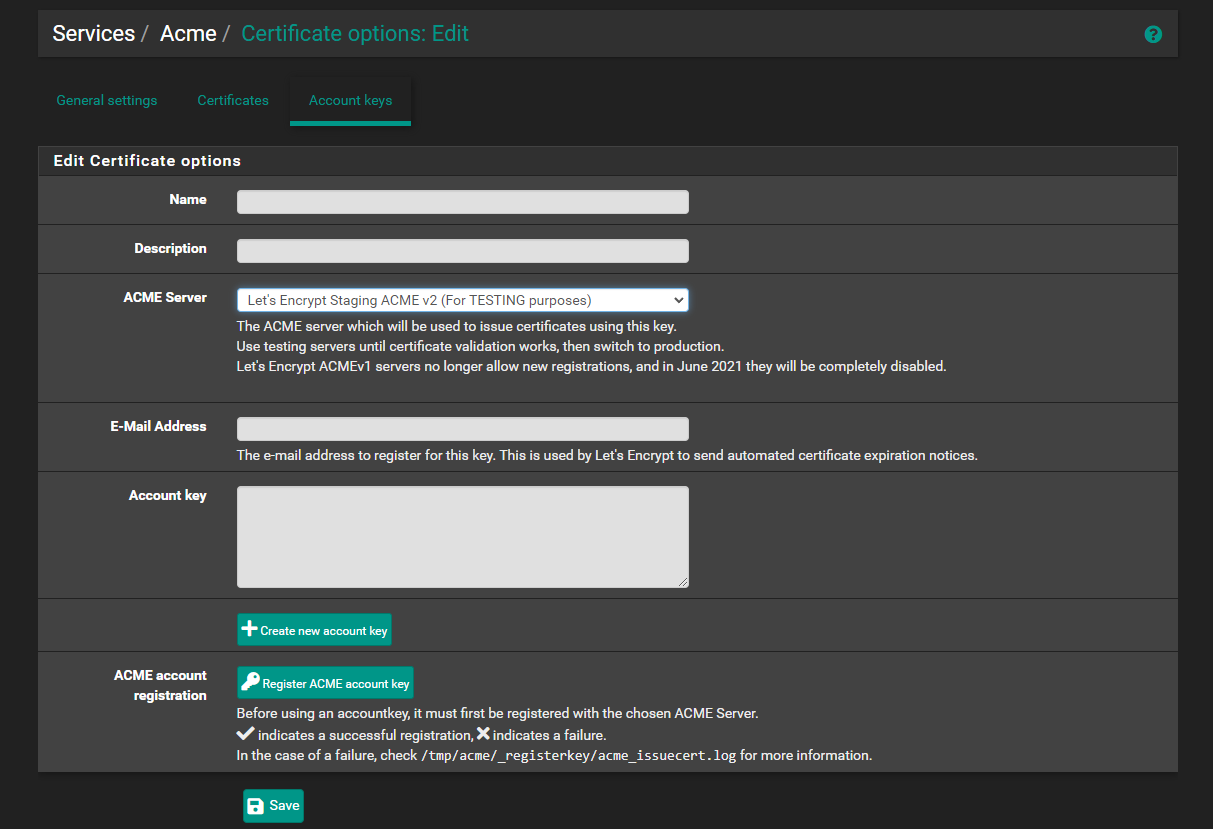This screenshot has height=829, width=1213.
Task: Select the Account keys tab
Action: coord(350,100)
